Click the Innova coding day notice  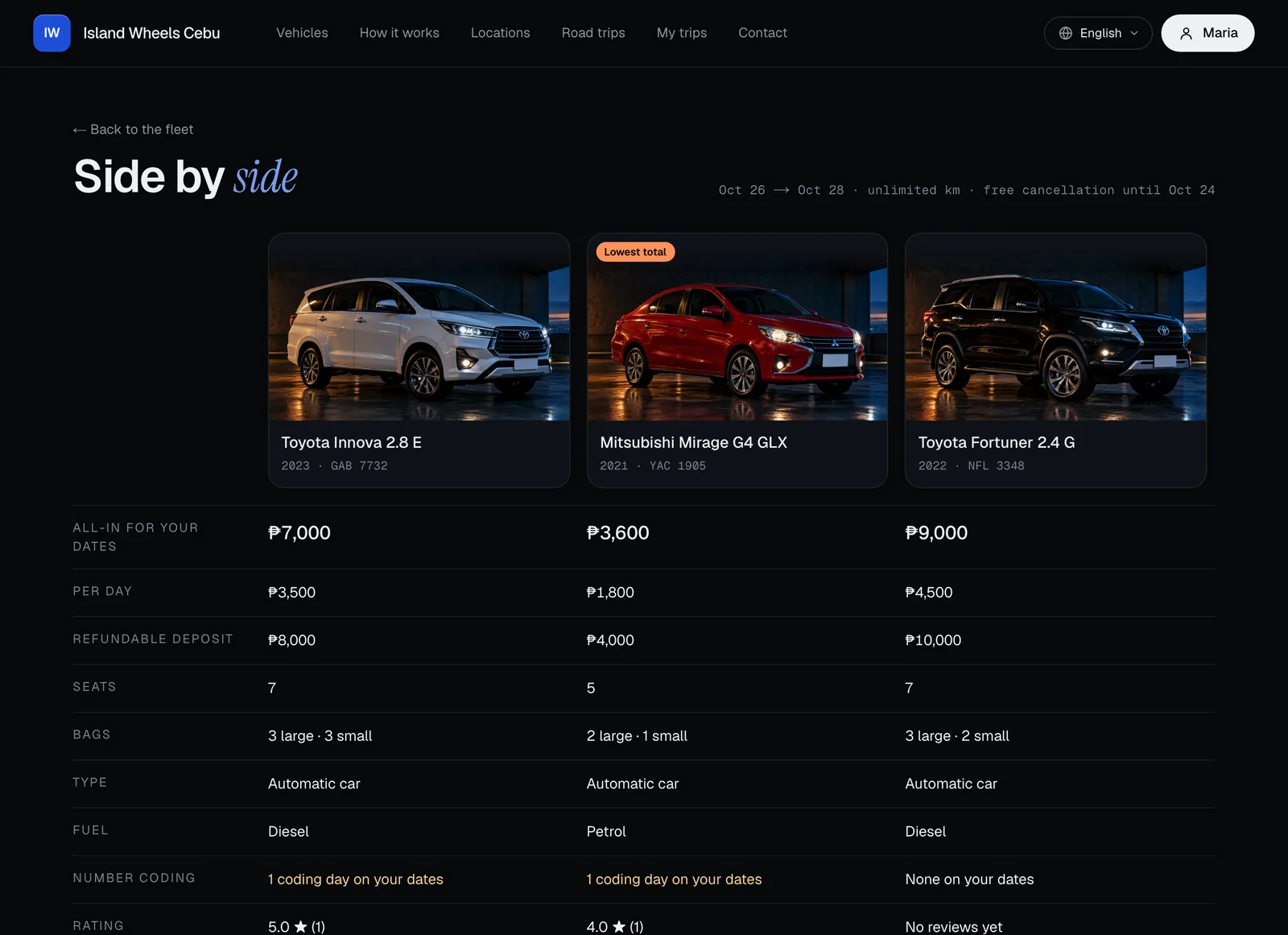[x=356, y=879]
